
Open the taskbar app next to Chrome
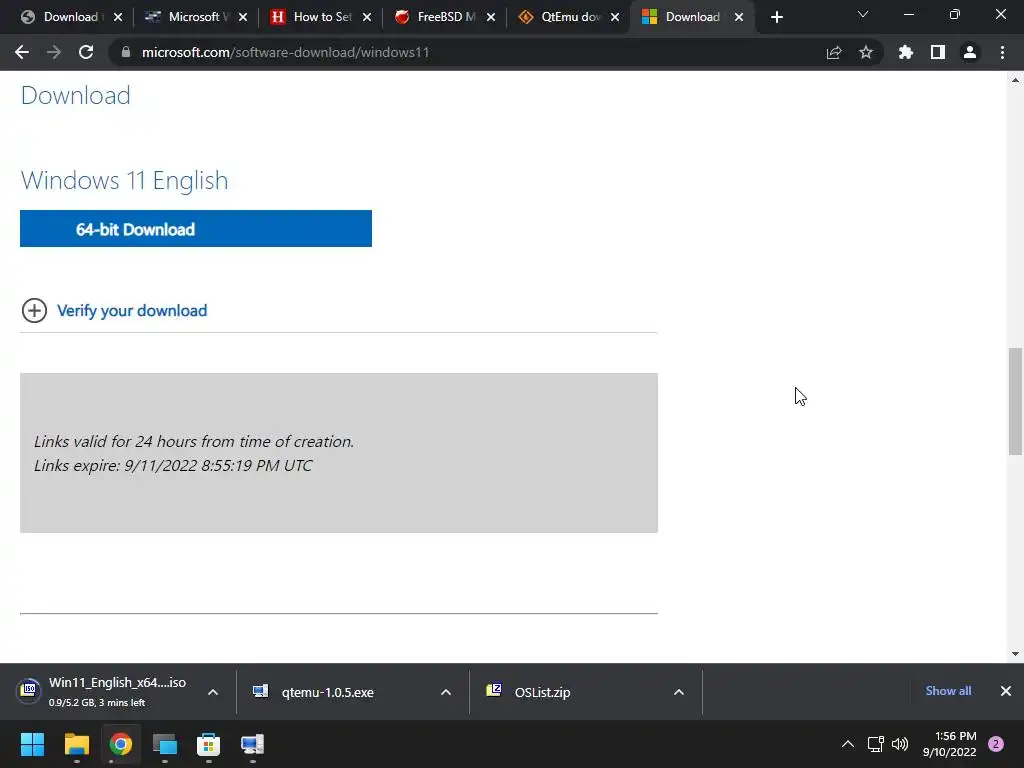click(x=165, y=744)
